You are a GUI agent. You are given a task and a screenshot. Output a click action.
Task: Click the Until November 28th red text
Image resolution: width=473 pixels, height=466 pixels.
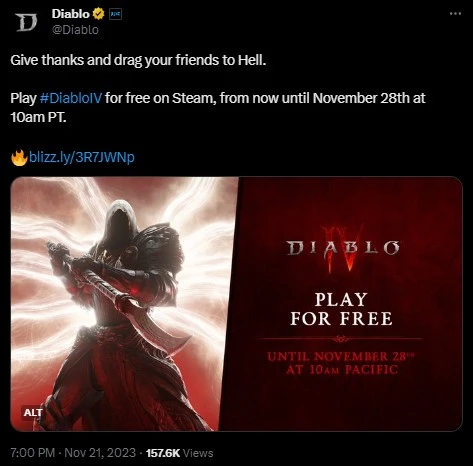pos(341,363)
